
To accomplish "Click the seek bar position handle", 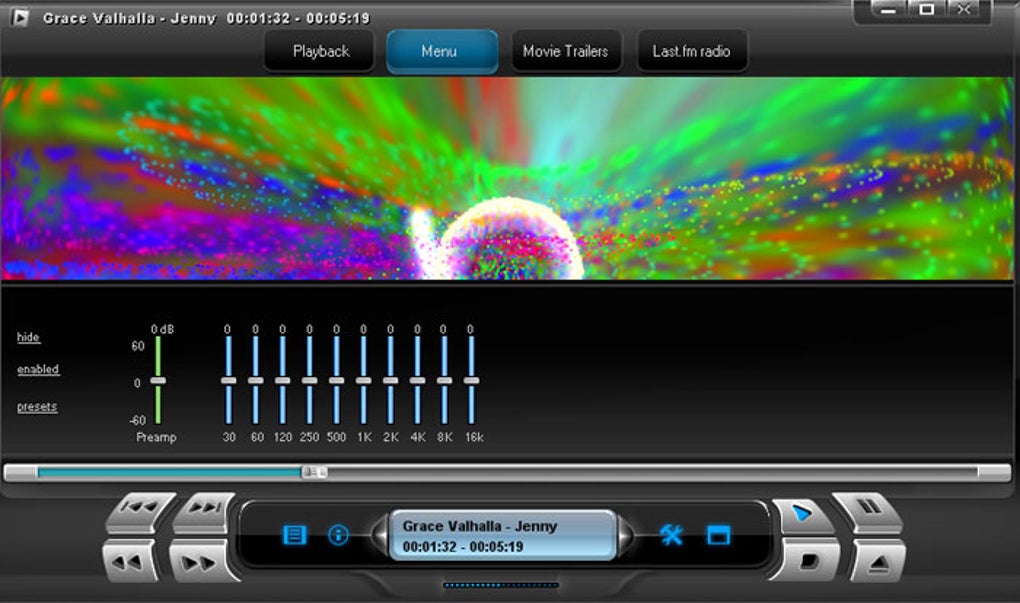I will click(314, 472).
